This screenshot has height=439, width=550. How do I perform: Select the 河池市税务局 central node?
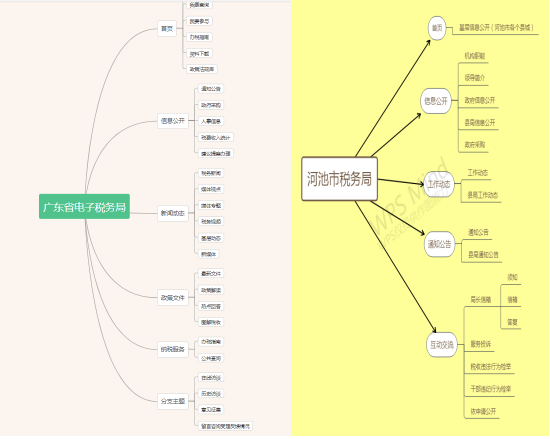pyautogui.click(x=340, y=179)
